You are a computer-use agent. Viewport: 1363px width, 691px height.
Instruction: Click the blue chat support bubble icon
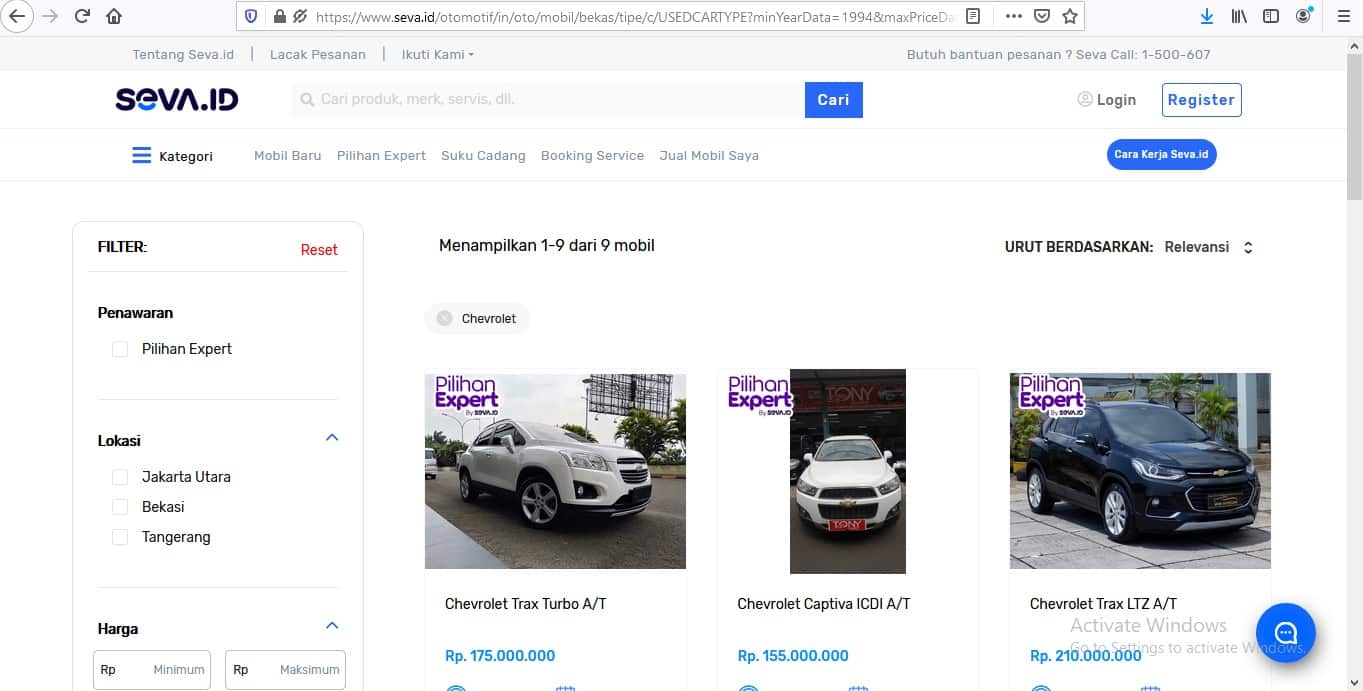tap(1285, 633)
